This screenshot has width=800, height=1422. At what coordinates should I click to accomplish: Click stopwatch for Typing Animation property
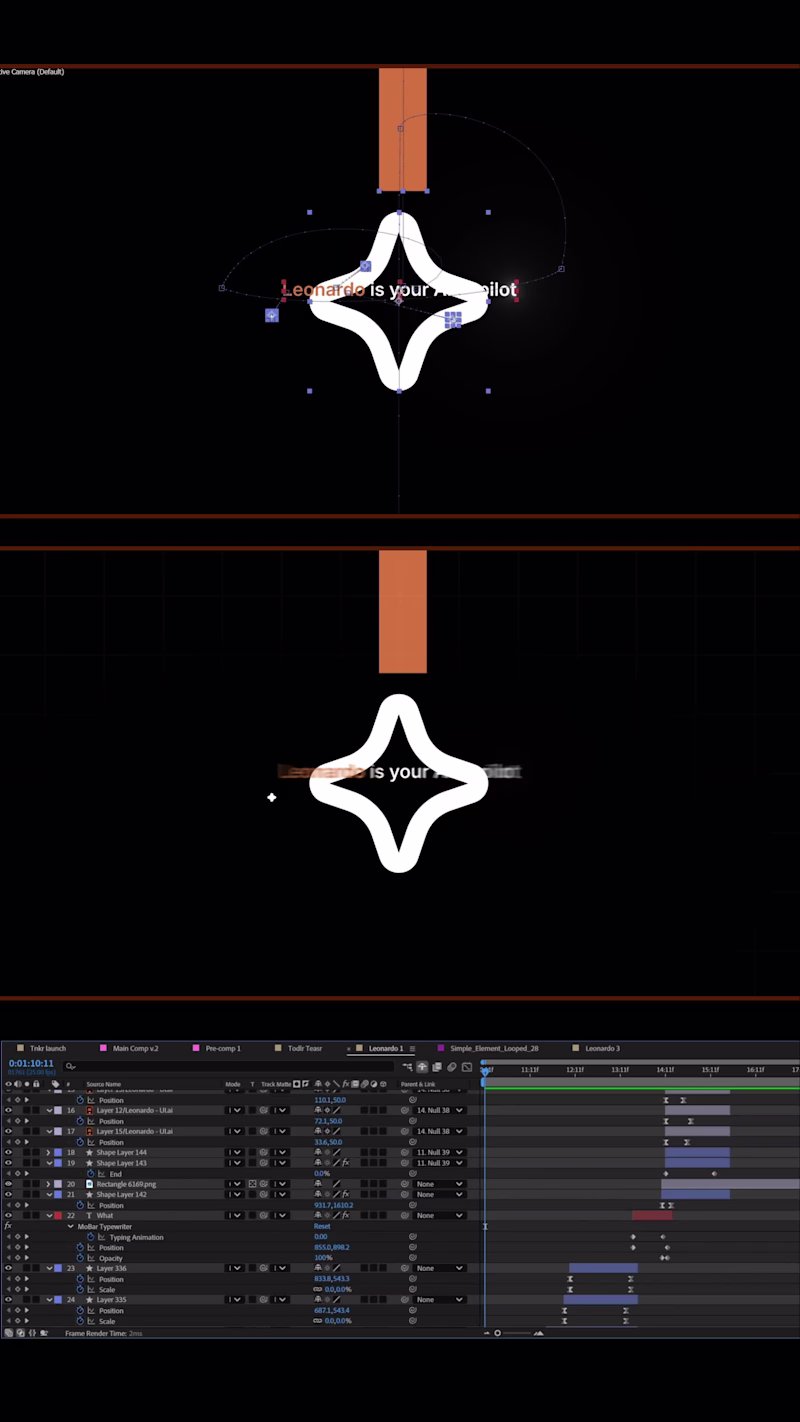coord(90,1237)
